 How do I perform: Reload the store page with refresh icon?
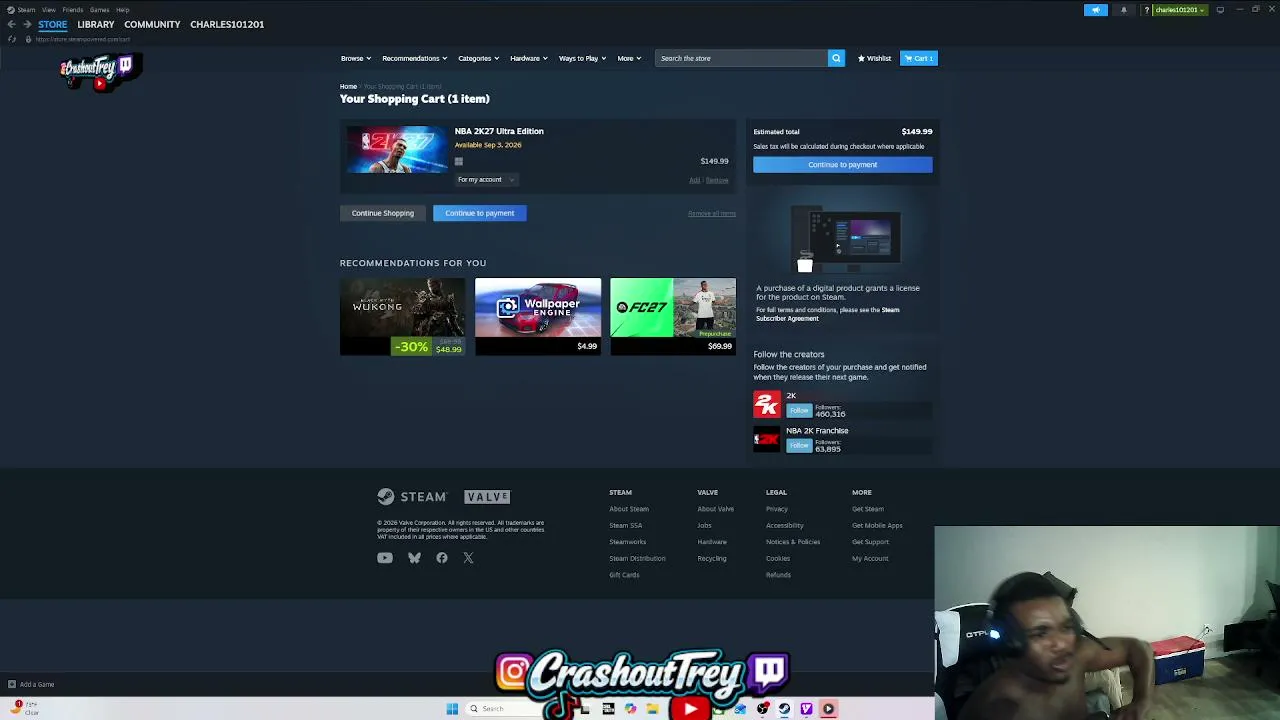click(12, 39)
